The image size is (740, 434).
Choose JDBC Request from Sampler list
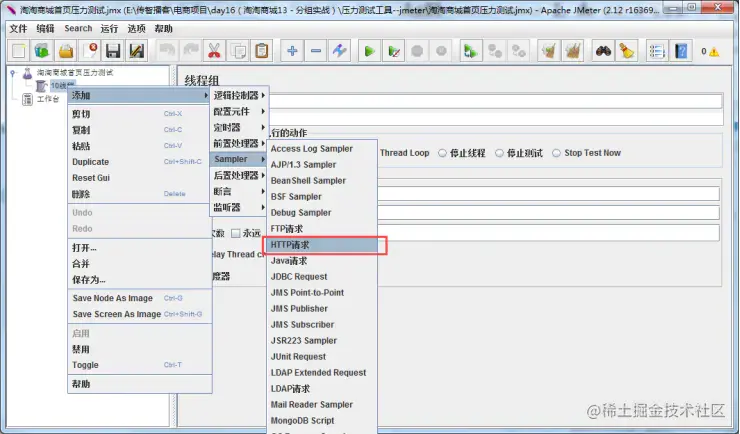pyautogui.click(x=322, y=276)
